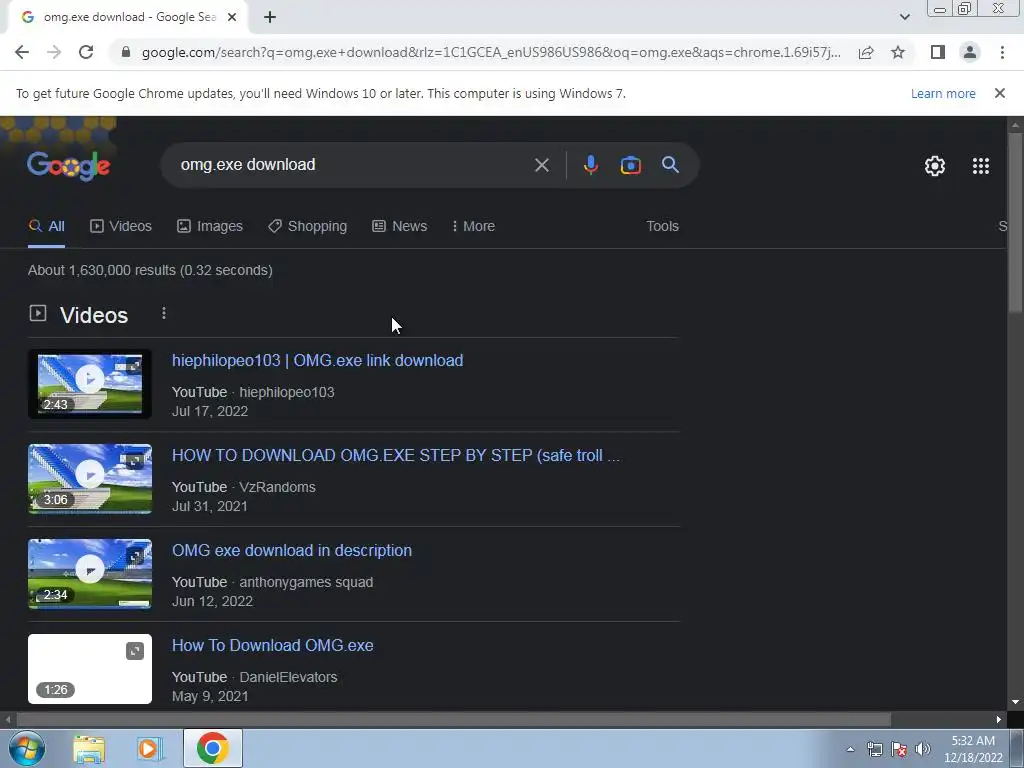Open the search Tools options
This screenshot has height=768, width=1024.
tap(662, 227)
